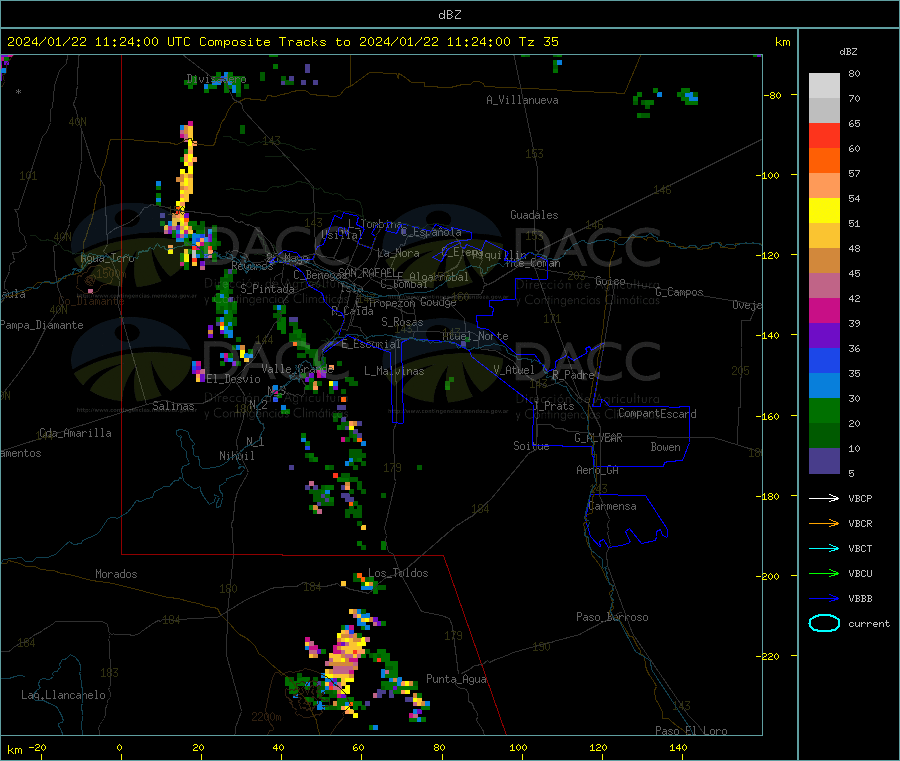900x761 pixels.
Task: Pick the green 20 dBZ color swatch
Action: pyautogui.click(x=824, y=410)
